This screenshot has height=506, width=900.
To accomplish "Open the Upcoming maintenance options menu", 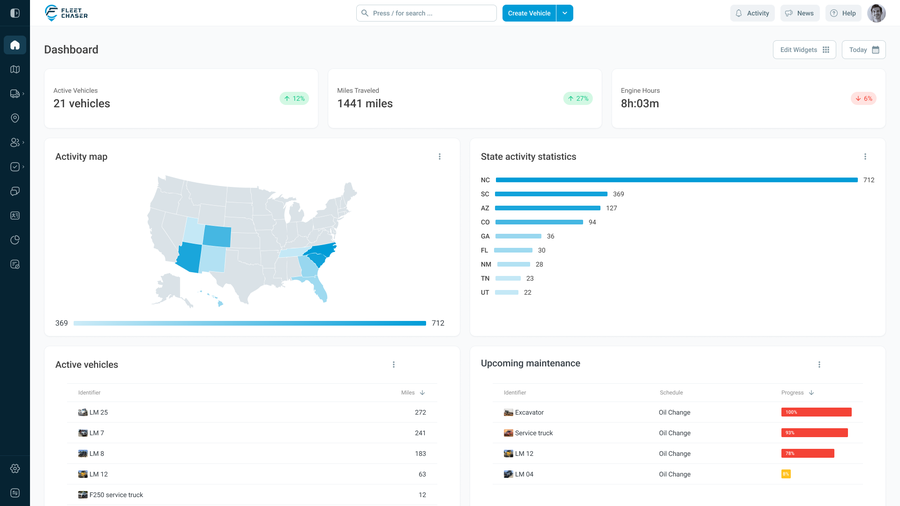I will pyautogui.click(x=819, y=365).
